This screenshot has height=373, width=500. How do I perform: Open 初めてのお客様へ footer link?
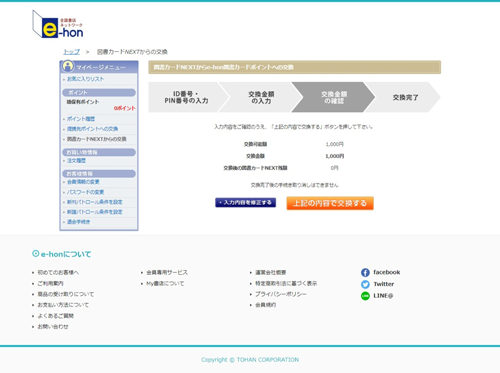click(x=58, y=273)
